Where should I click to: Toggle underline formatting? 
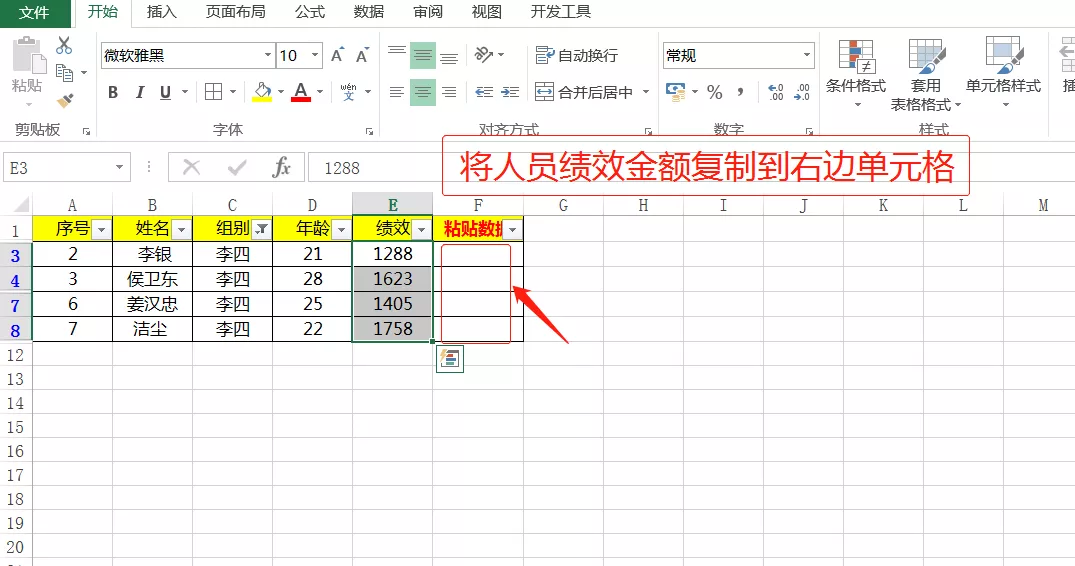click(x=165, y=92)
